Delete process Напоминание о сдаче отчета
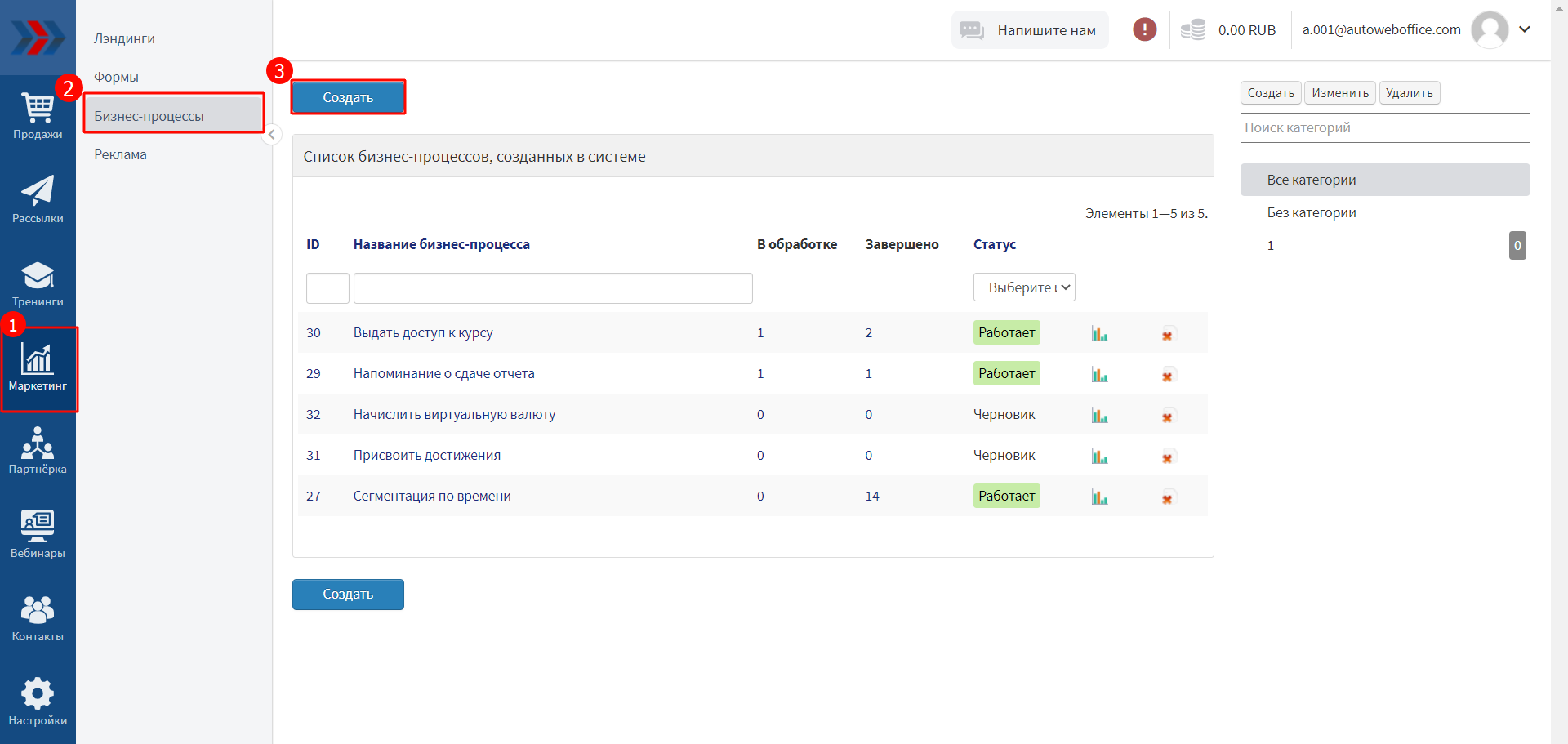 (1168, 375)
